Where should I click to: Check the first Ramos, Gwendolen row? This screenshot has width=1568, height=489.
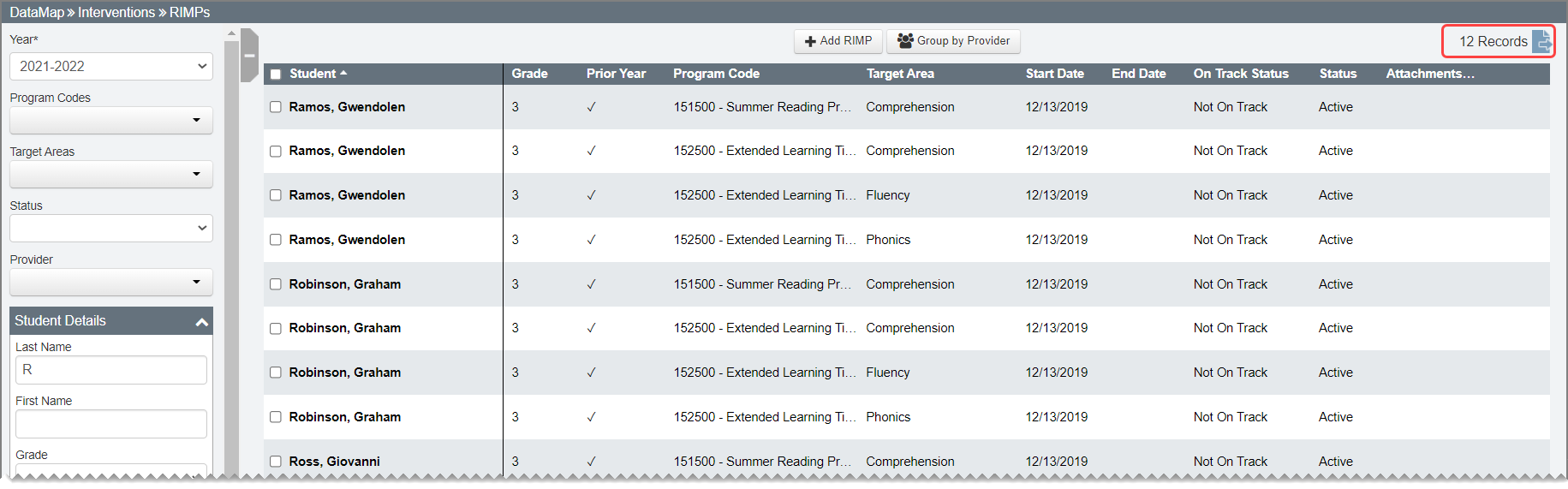(x=276, y=107)
